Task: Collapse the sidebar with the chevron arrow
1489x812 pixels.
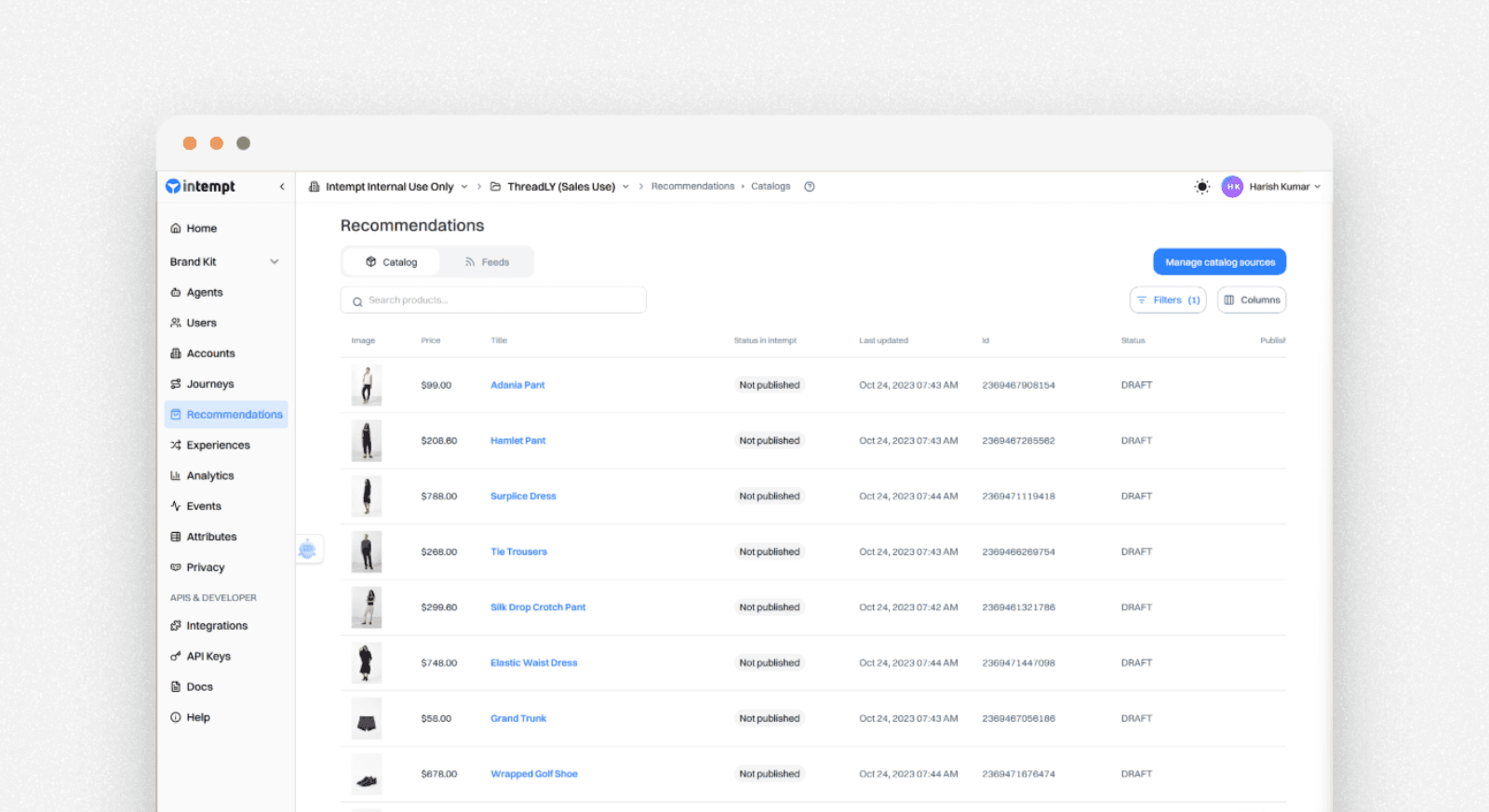Action: 282,187
